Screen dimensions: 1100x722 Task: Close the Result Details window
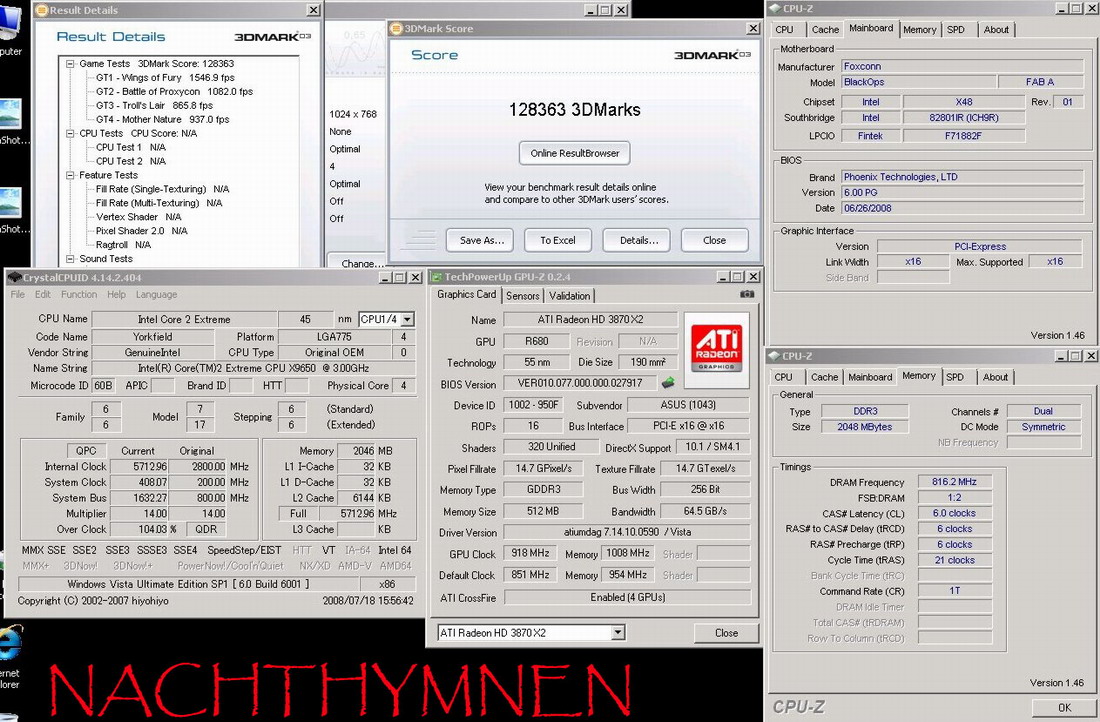coord(314,10)
